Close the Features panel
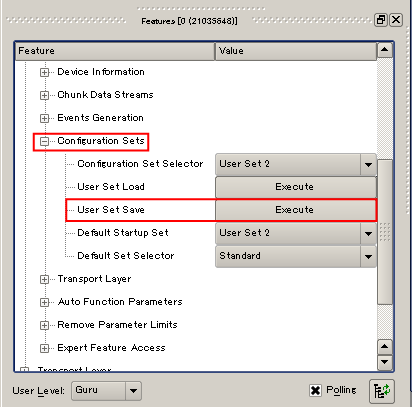 coord(396,20)
